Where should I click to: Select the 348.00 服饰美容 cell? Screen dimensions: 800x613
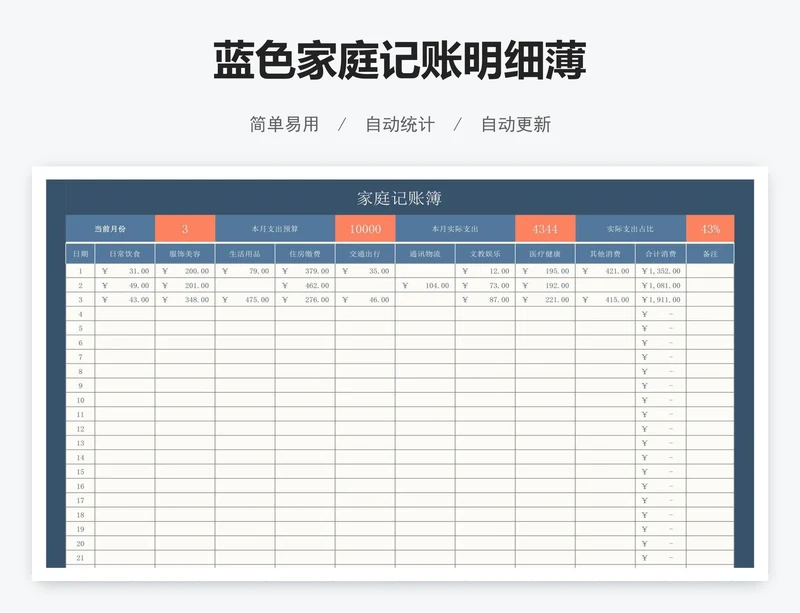coord(185,300)
